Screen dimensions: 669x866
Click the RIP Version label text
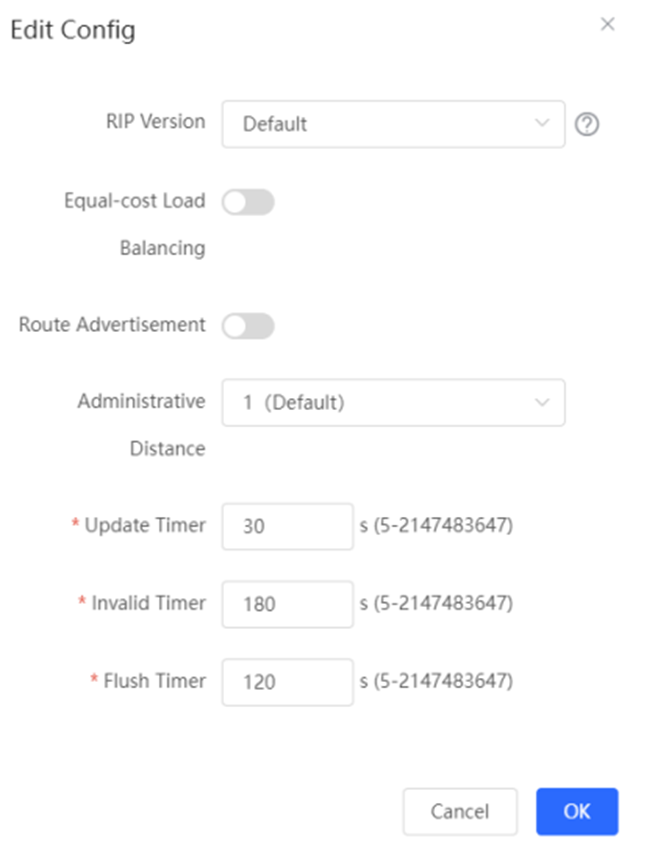[x=155, y=122]
